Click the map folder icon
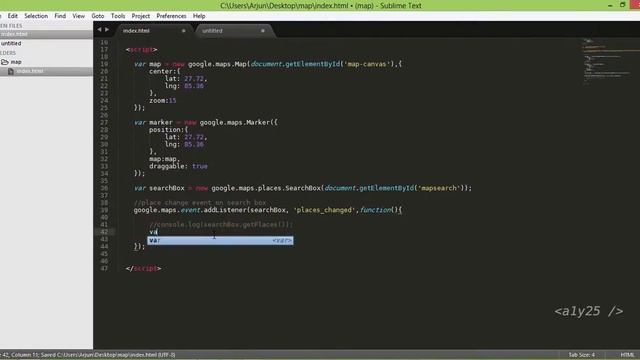The height and width of the screenshot is (360, 640). coord(5,62)
